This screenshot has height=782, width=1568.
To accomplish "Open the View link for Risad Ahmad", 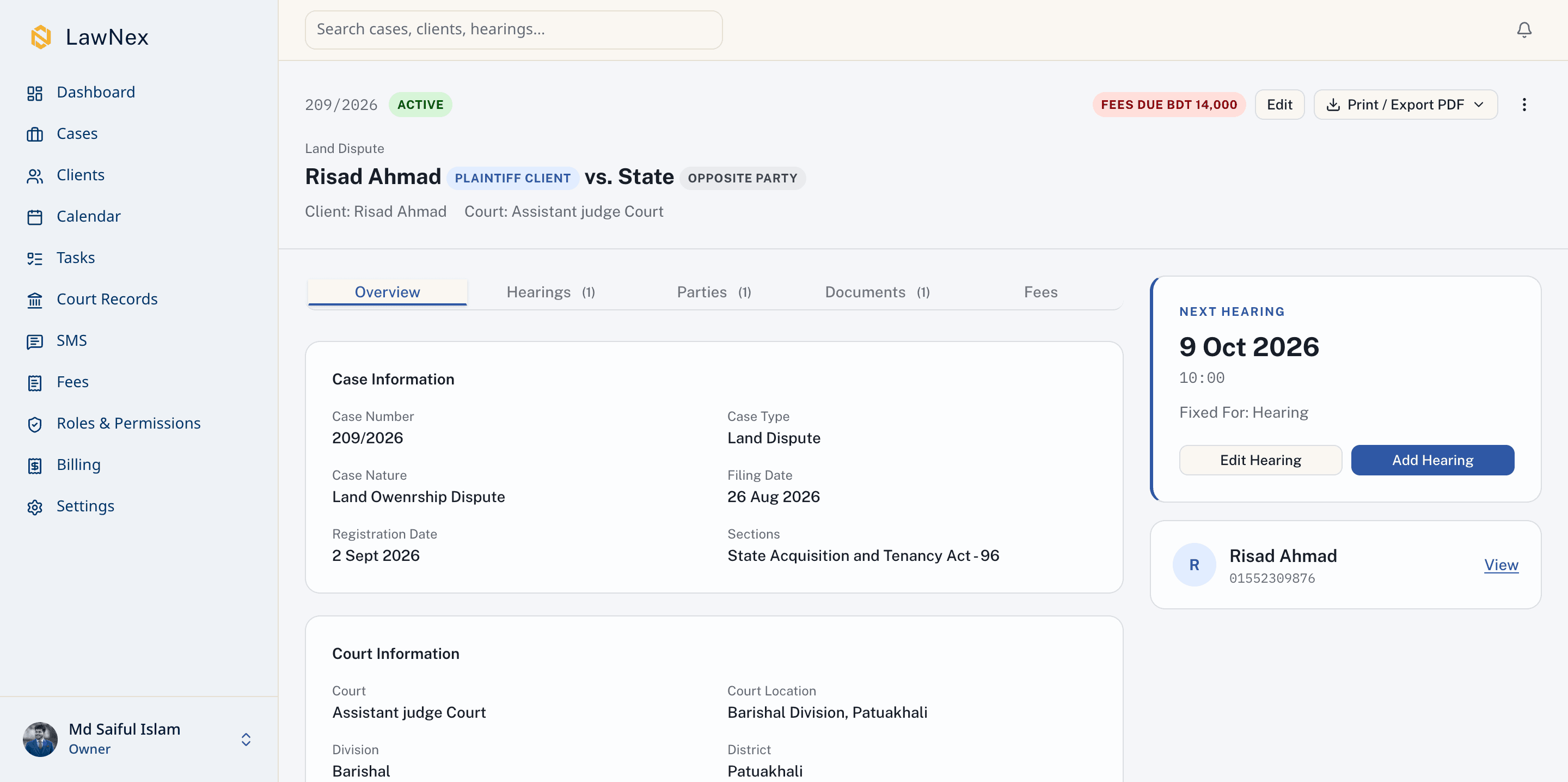I will coord(1500,565).
